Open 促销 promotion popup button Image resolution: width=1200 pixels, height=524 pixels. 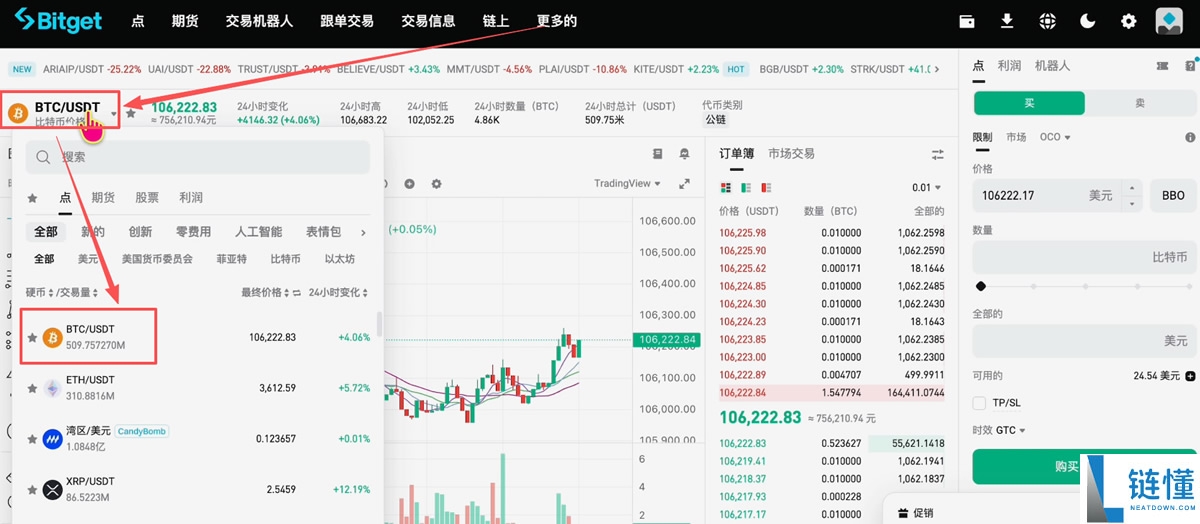tap(915, 512)
